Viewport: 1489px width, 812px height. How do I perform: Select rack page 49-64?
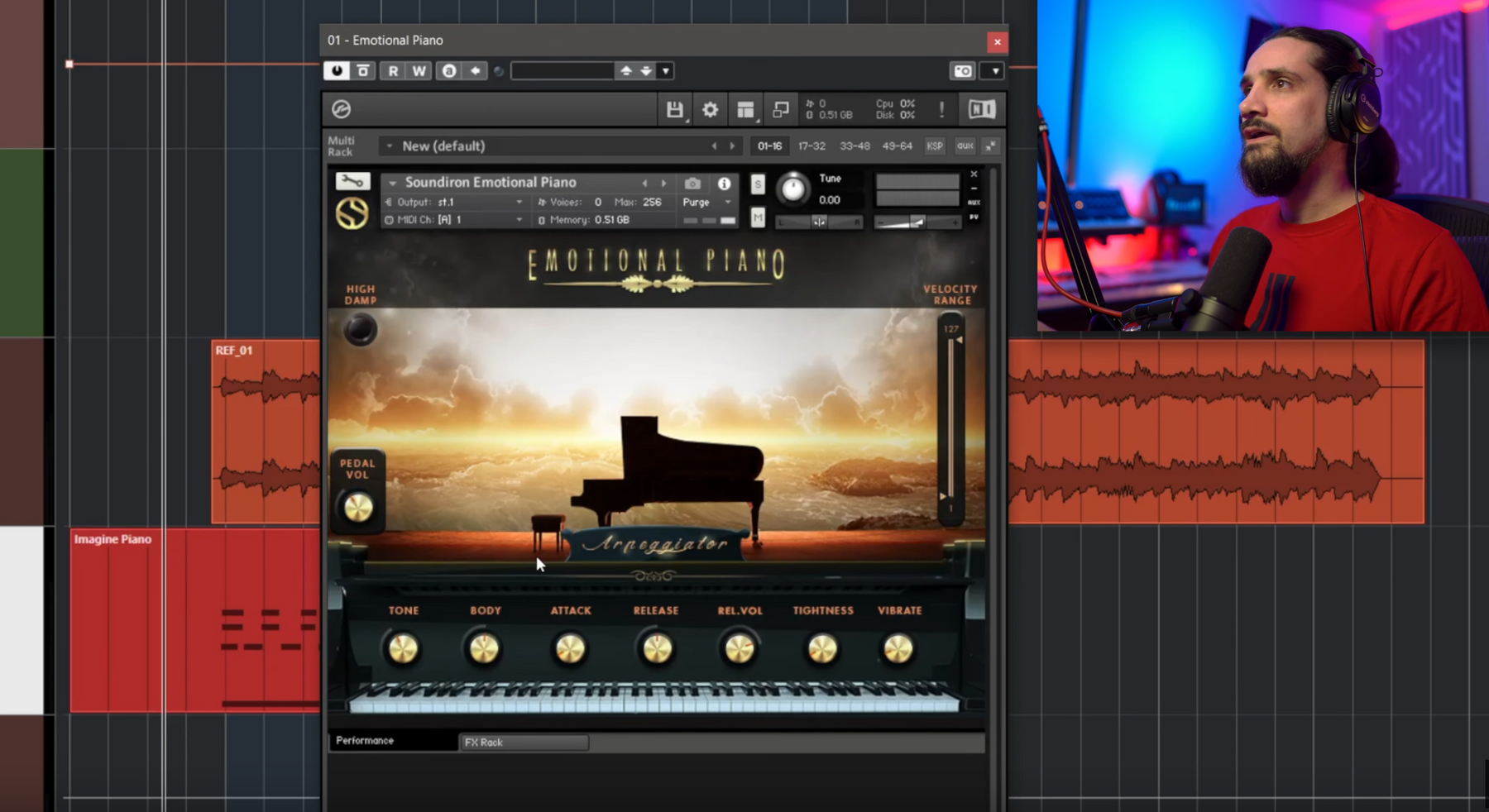[898, 146]
